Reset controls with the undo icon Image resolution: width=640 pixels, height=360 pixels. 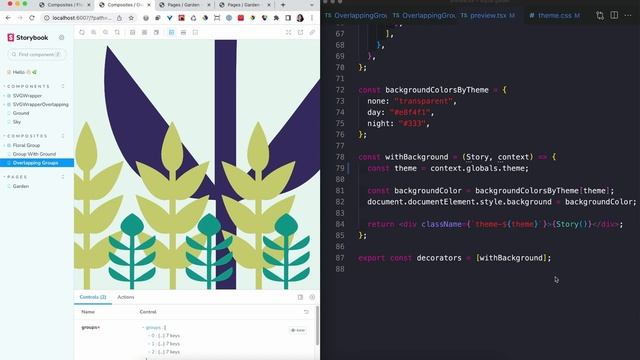306,312
